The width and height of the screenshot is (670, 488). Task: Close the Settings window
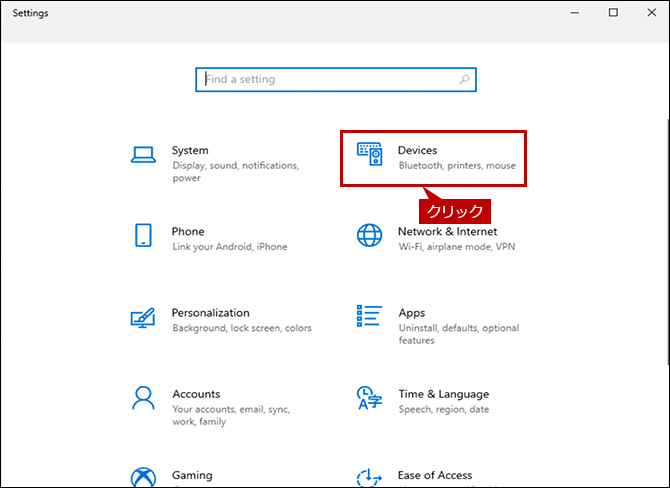652,13
